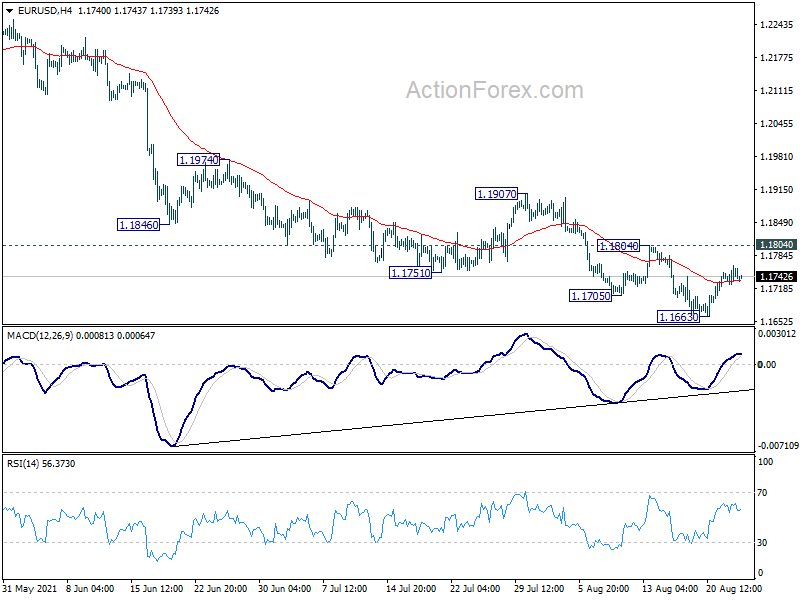
Task: Click the 1.17050 price label
Action: (590, 296)
